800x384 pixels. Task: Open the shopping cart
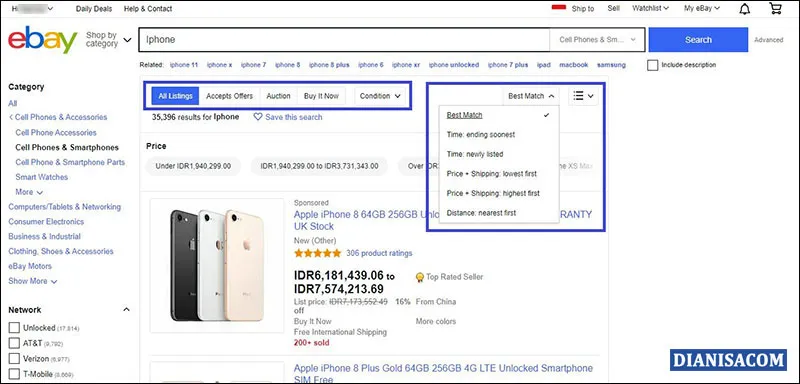[775, 8]
